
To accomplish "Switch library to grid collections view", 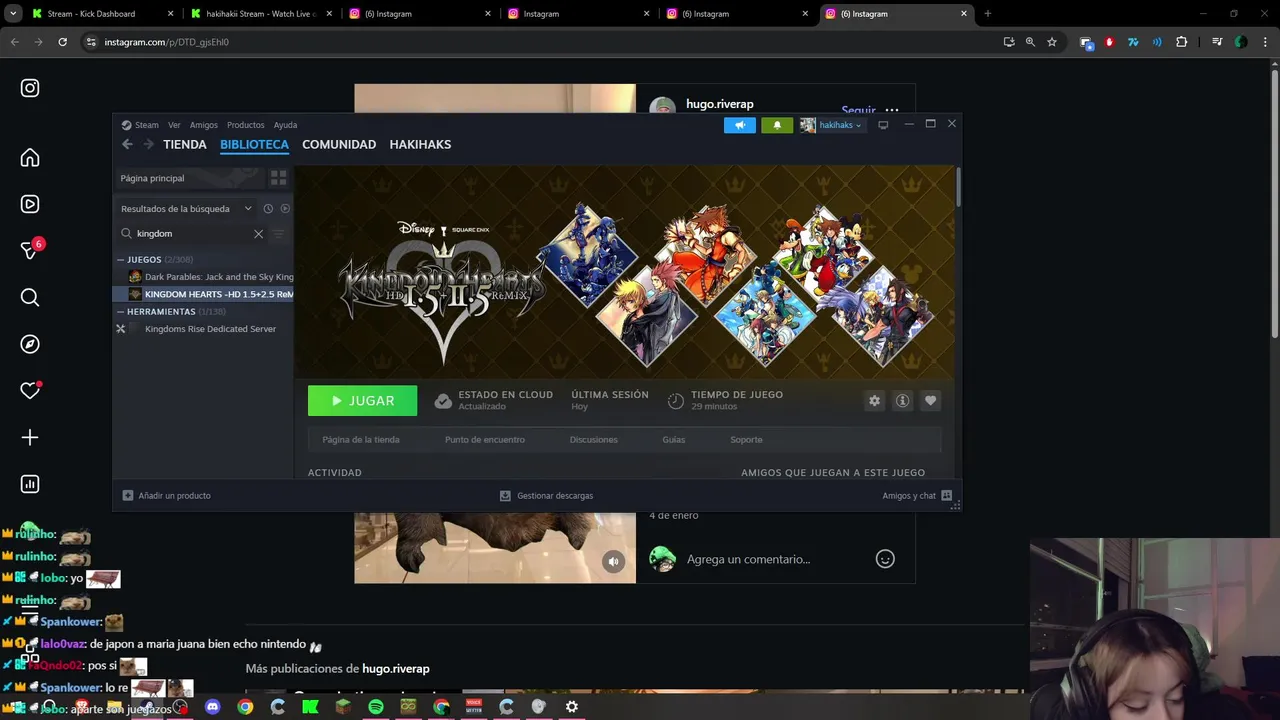I will point(278,178).
